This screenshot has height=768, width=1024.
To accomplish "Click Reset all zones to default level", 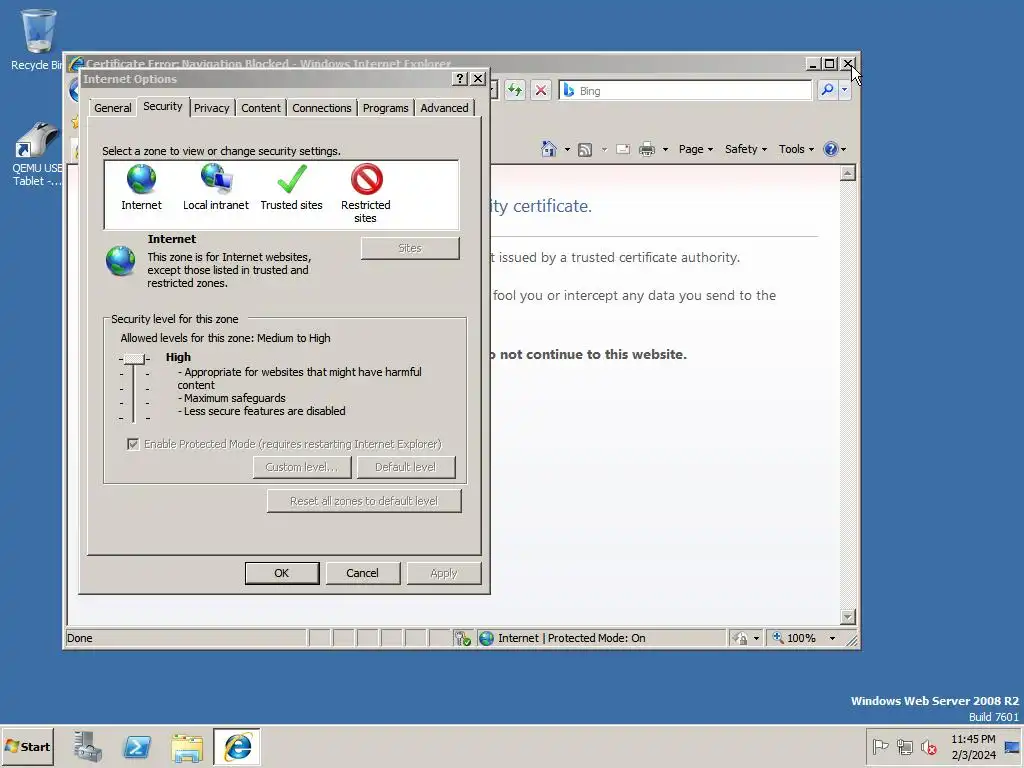I will point(364,501).
